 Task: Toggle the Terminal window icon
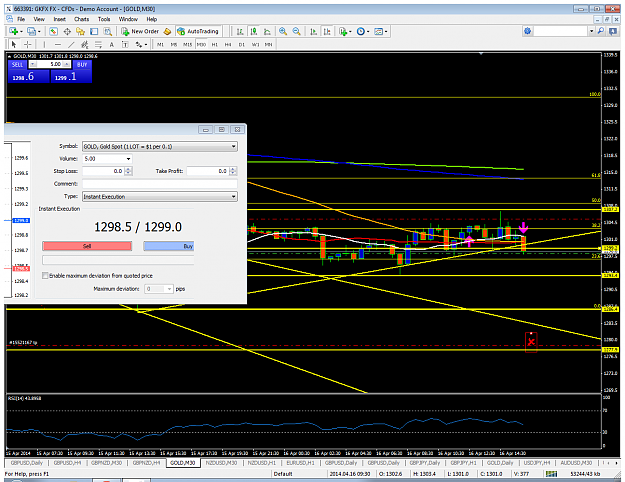(x=94, y=31)
